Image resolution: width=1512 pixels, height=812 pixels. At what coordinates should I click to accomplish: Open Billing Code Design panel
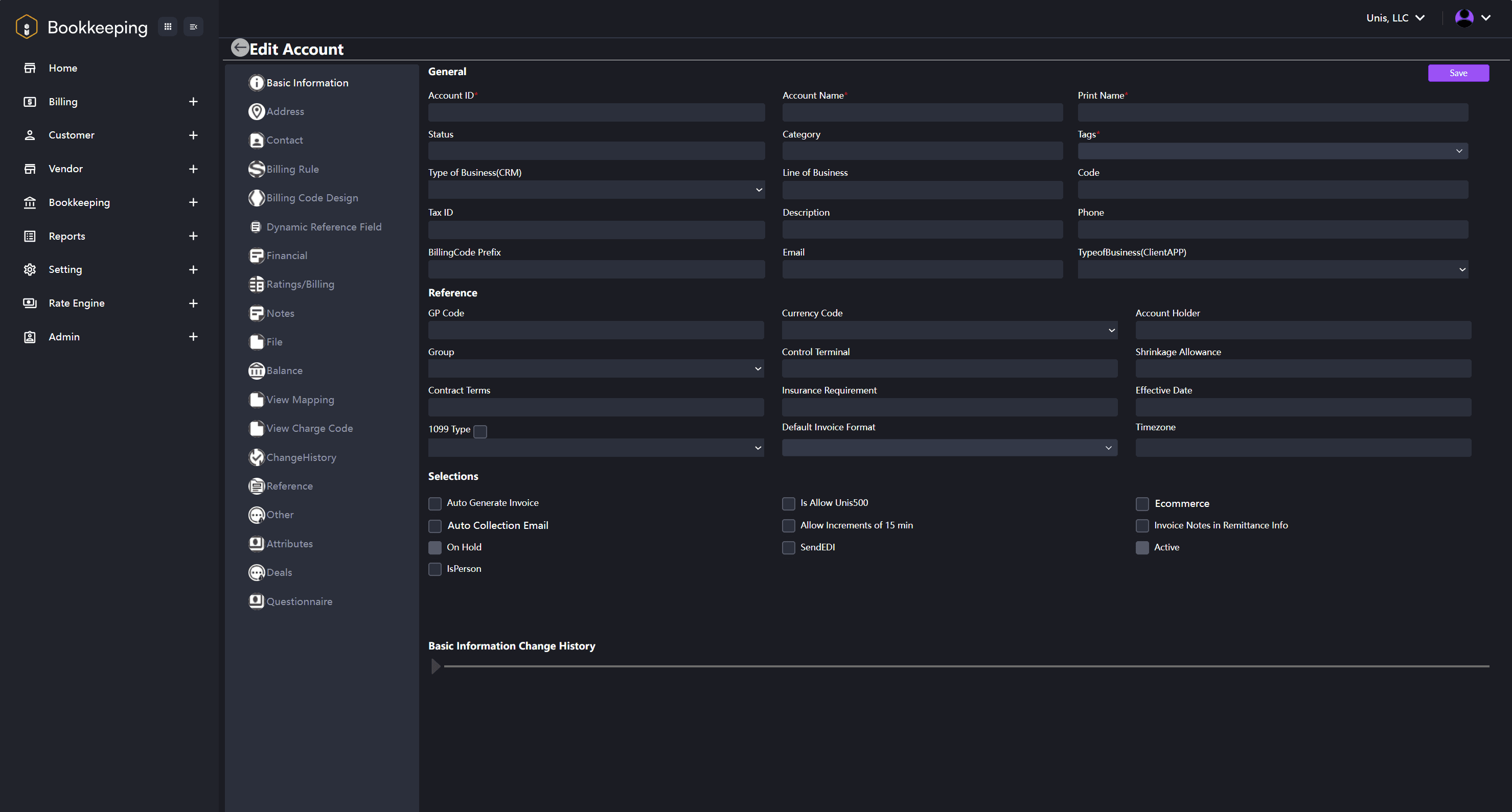(312, 197)
